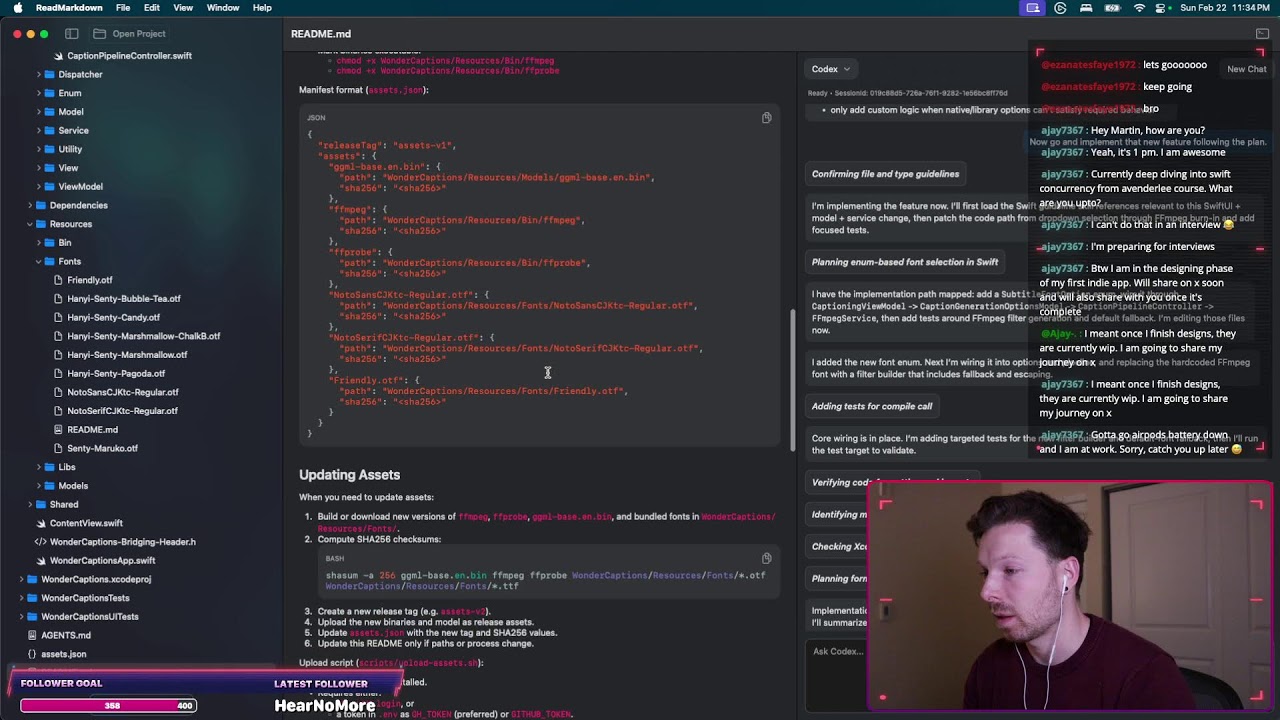
Task: Click the braces icon of assets.json
Action: 32,654
